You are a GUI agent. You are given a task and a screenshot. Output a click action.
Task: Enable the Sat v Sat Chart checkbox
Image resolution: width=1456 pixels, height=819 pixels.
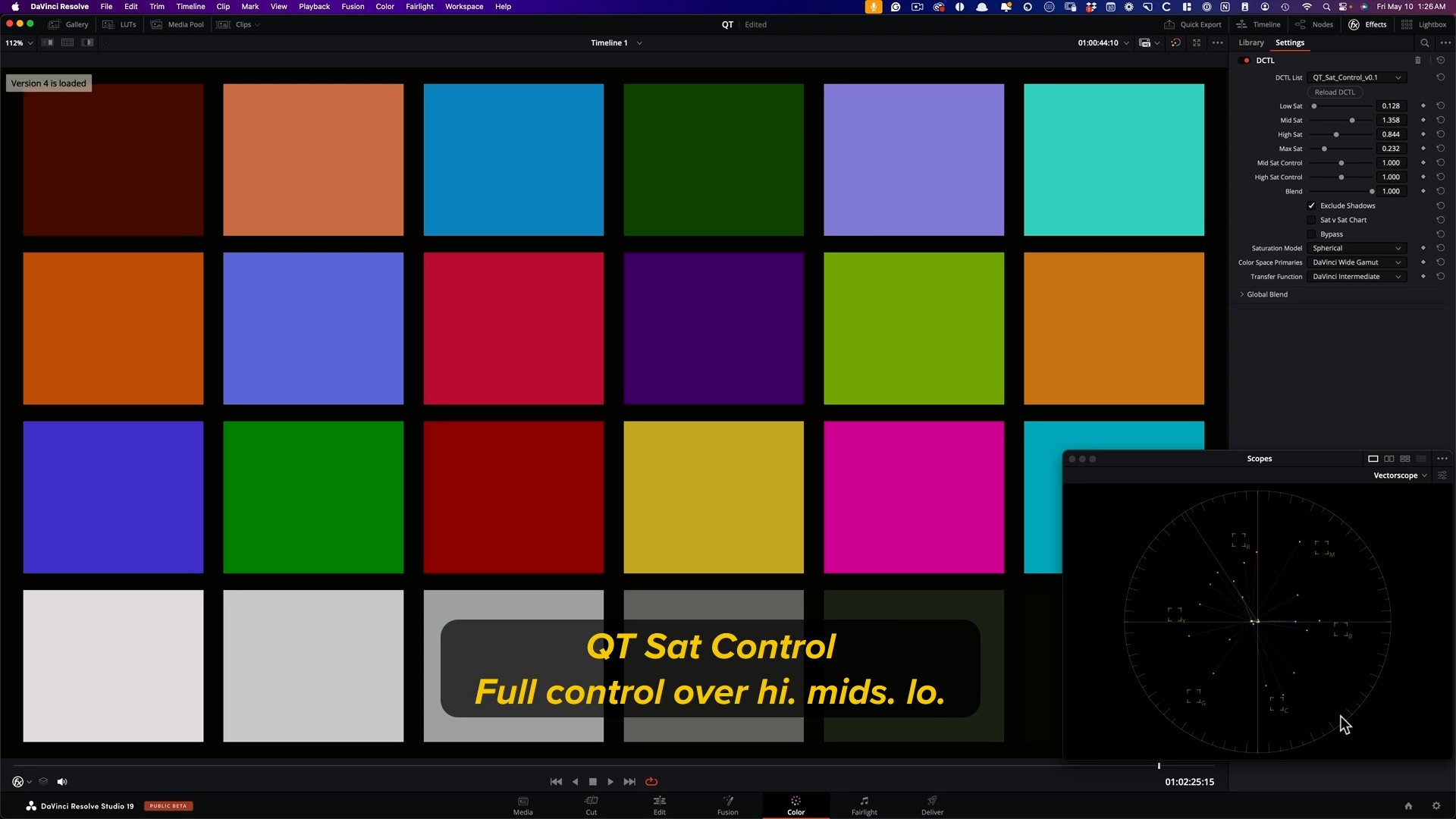[1312, 220]
